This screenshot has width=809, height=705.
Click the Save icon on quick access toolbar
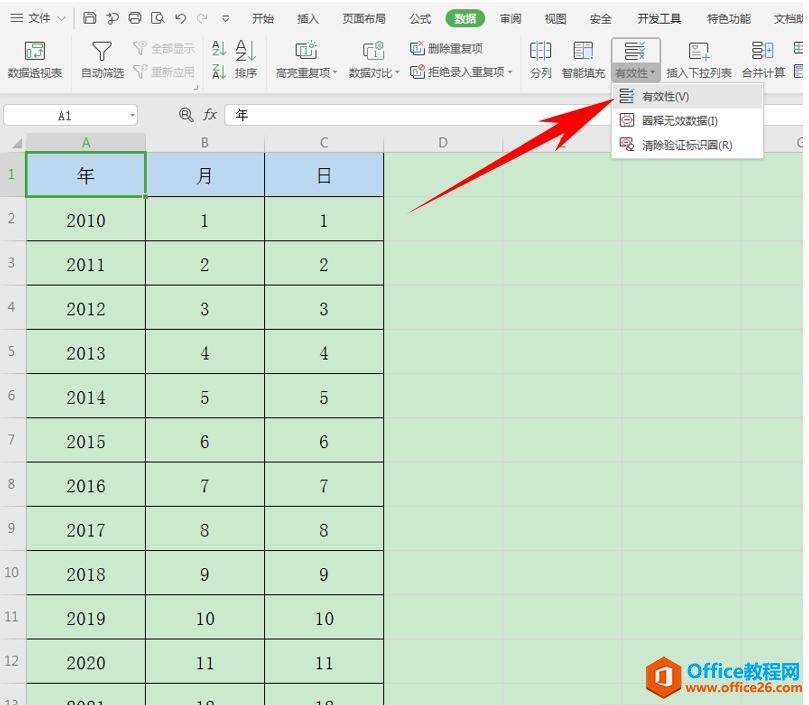tap(89, 17)
